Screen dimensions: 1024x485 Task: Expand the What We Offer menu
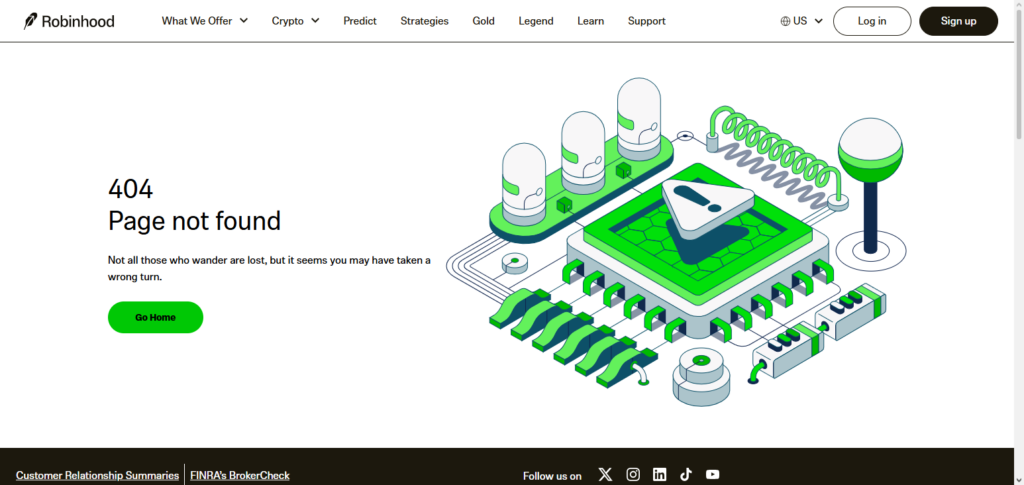[x=204, y=21]
